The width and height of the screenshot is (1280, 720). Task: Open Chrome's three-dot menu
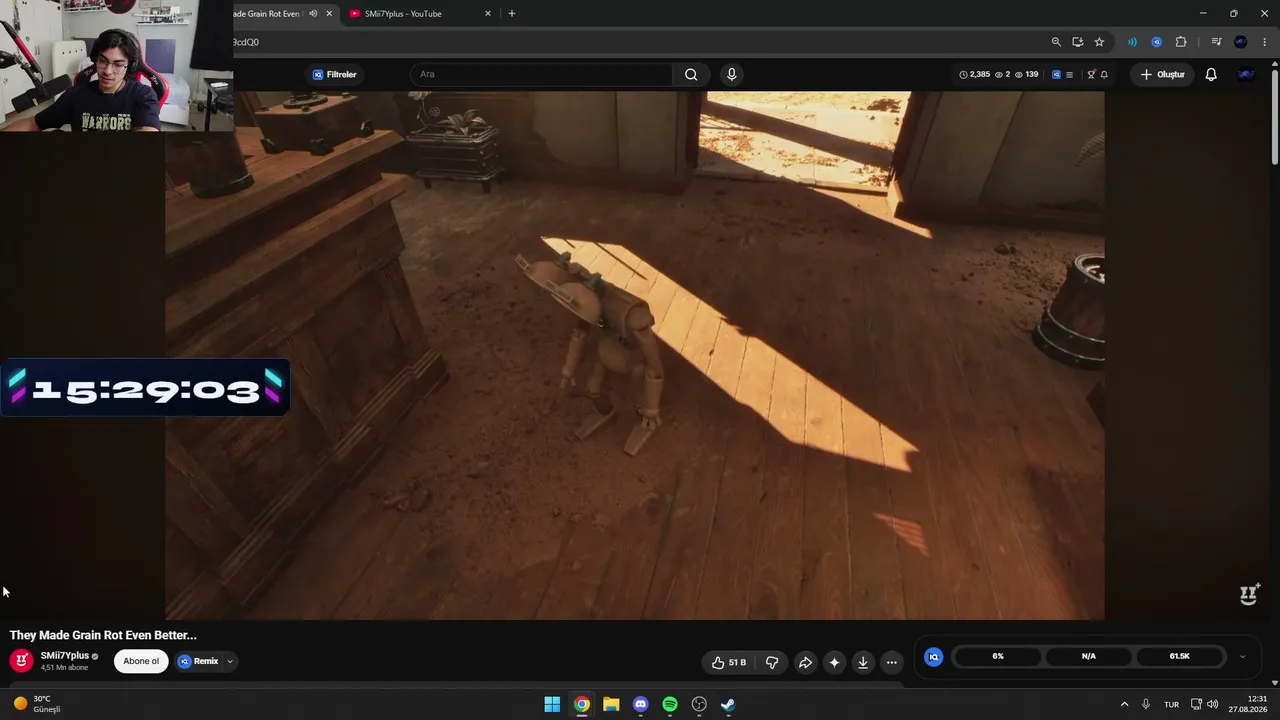click(1265, 42)
